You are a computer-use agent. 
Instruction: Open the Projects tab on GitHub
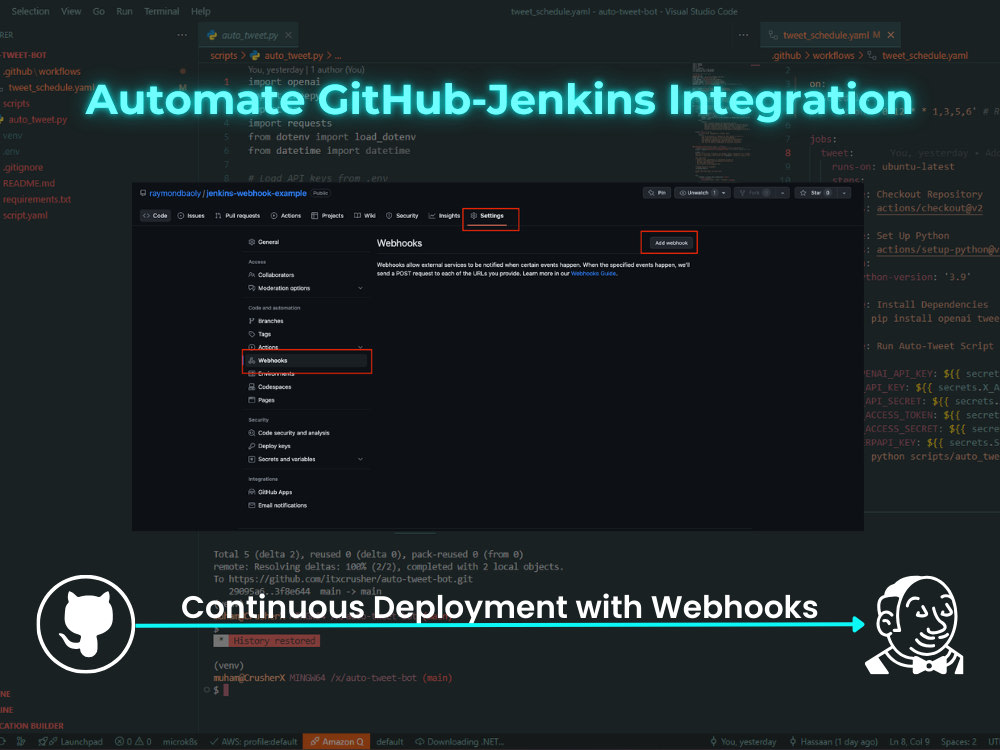[x=327, y=216]
